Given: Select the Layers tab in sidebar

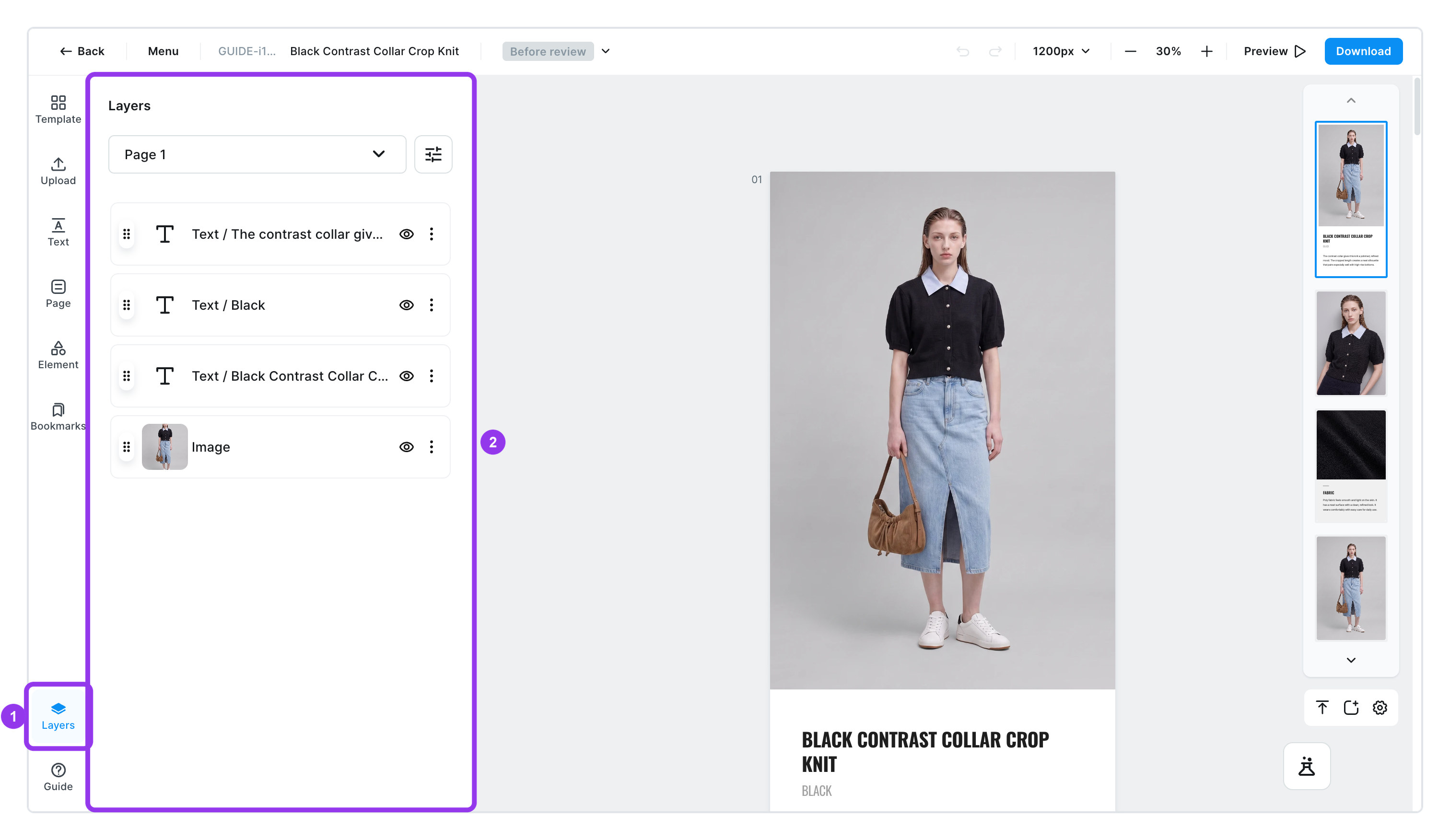Looking at the screenshot, I should (x=58, y=716).
